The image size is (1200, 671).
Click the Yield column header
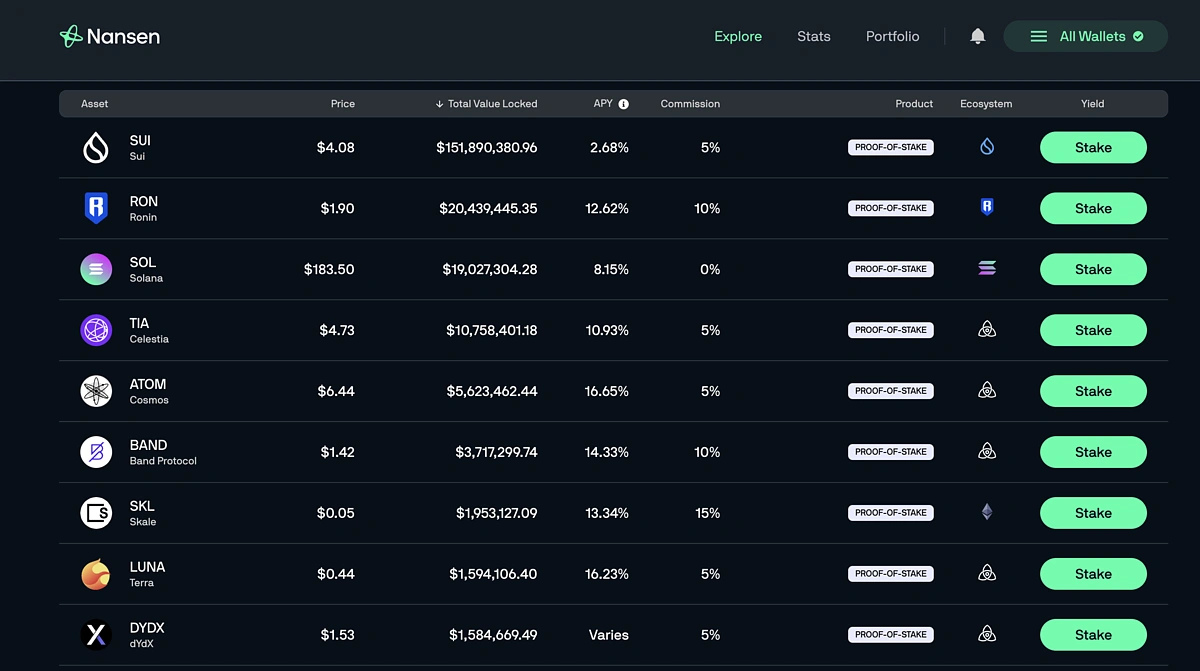[1093, 104]
